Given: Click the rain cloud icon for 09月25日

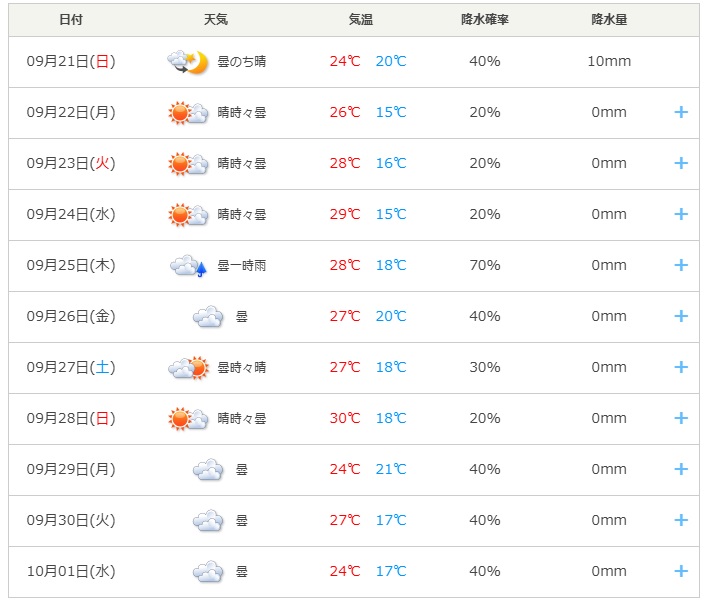Looking at the screenshot, I should [x=187, y=266].
